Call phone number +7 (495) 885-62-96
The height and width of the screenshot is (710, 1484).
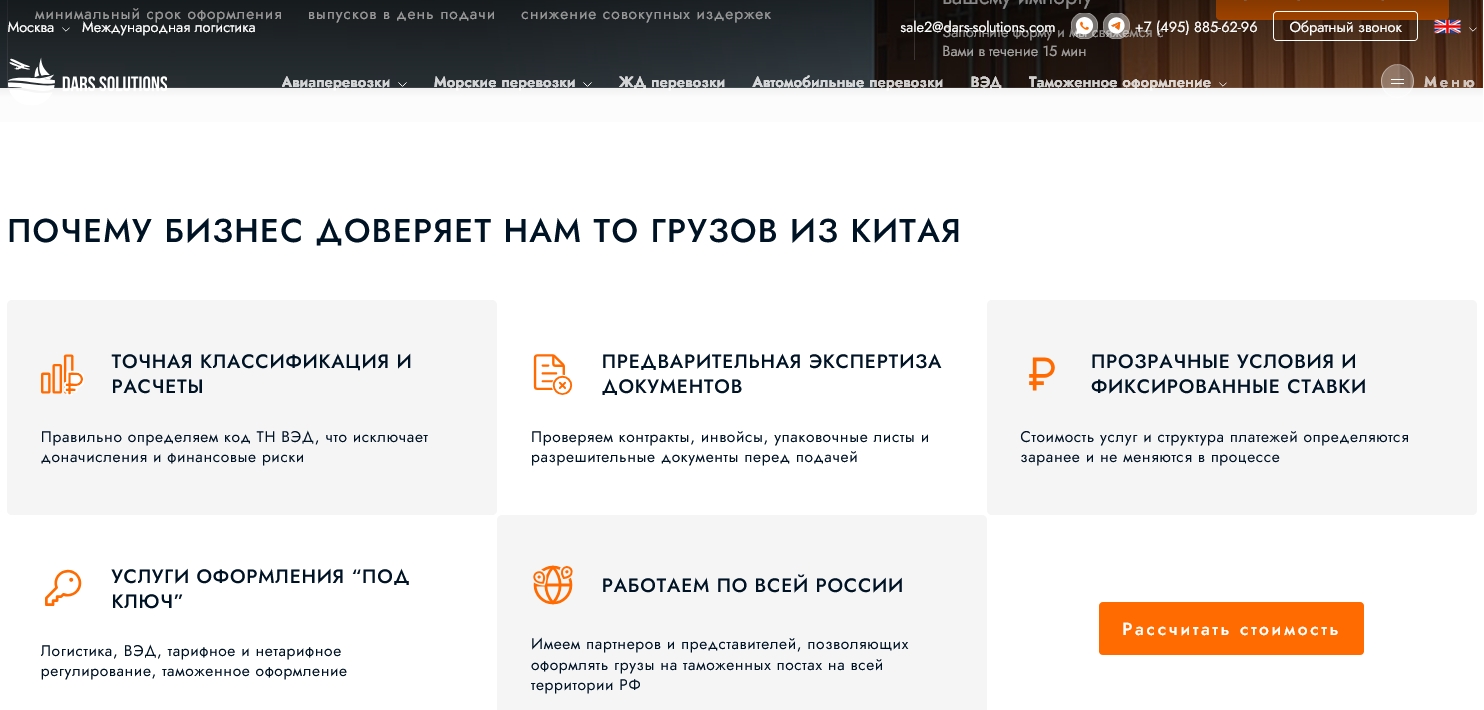1196,28
